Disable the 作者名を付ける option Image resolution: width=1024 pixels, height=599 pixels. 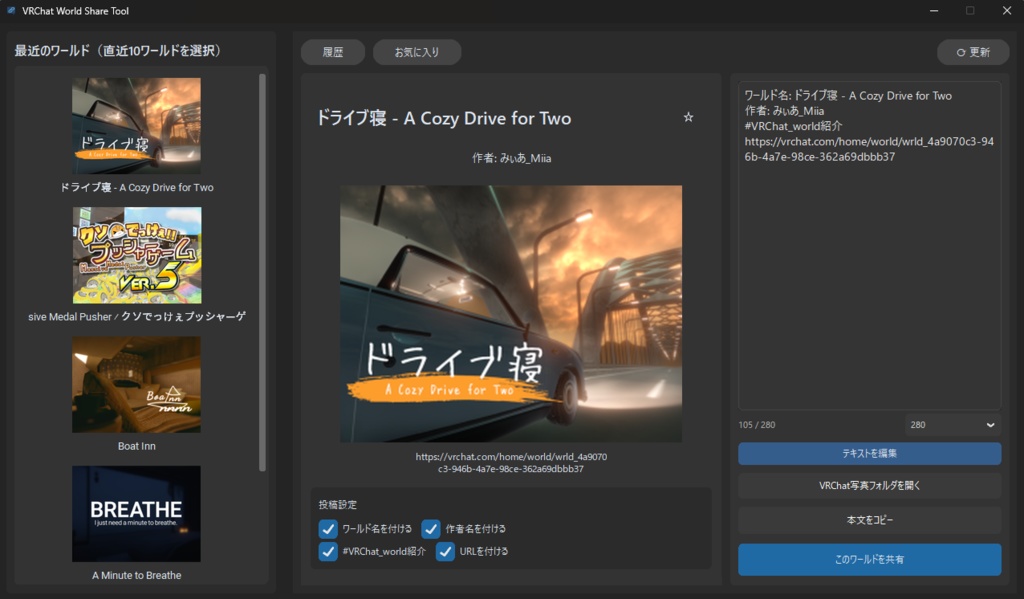(x=431, y=529)
